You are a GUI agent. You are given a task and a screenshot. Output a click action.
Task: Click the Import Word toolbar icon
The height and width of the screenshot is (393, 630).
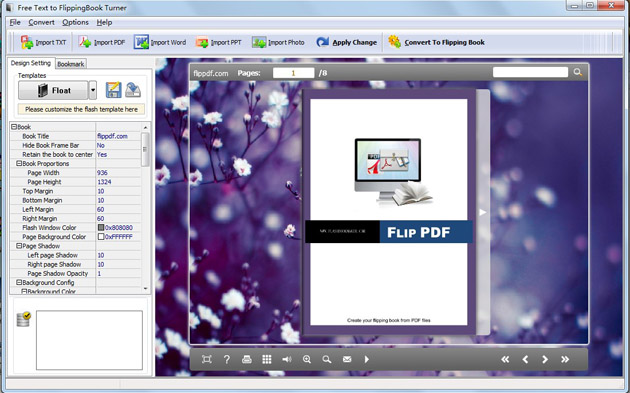click(x=141, y=42)
